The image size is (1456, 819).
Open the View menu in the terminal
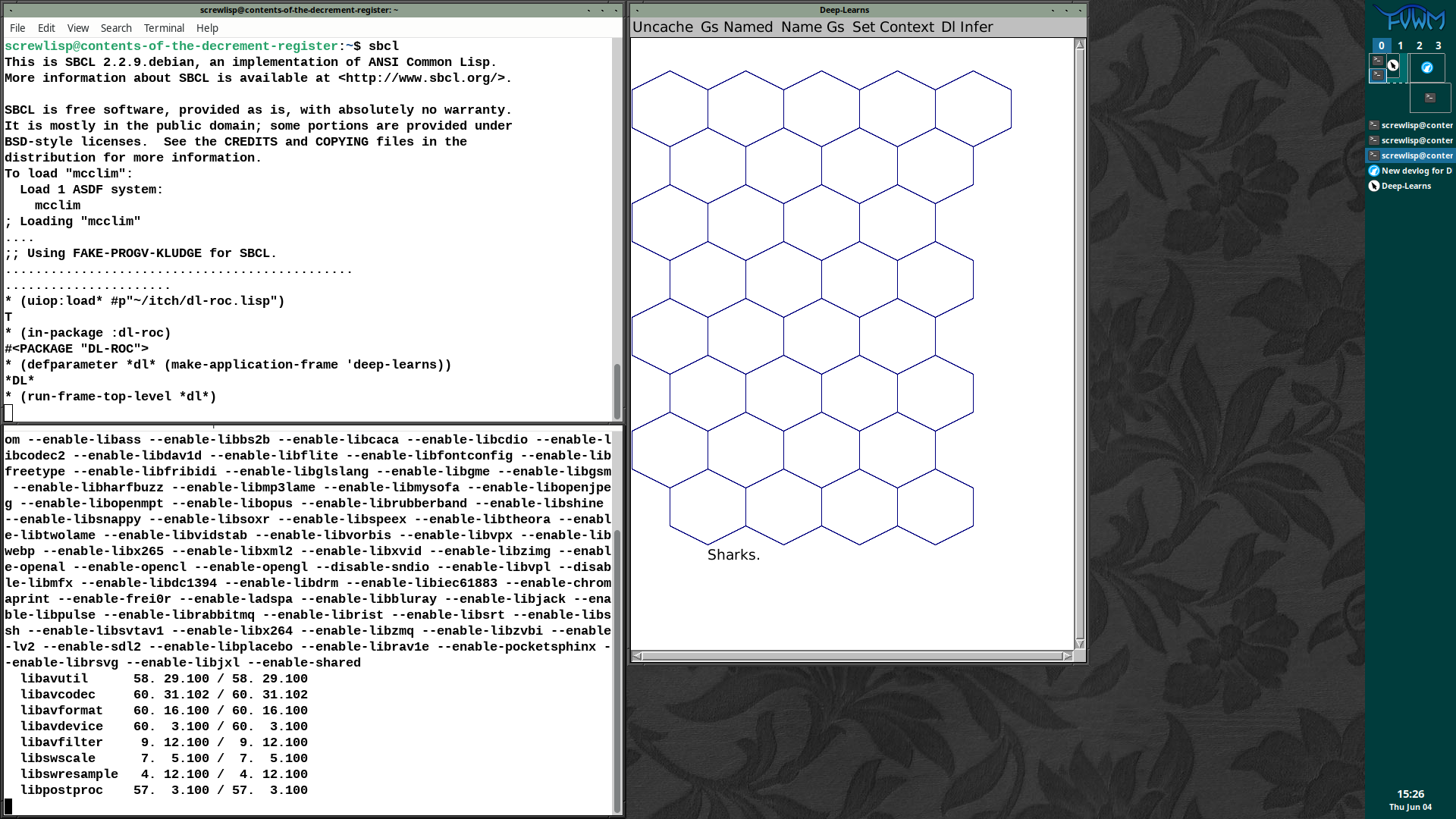coord(78,28)
